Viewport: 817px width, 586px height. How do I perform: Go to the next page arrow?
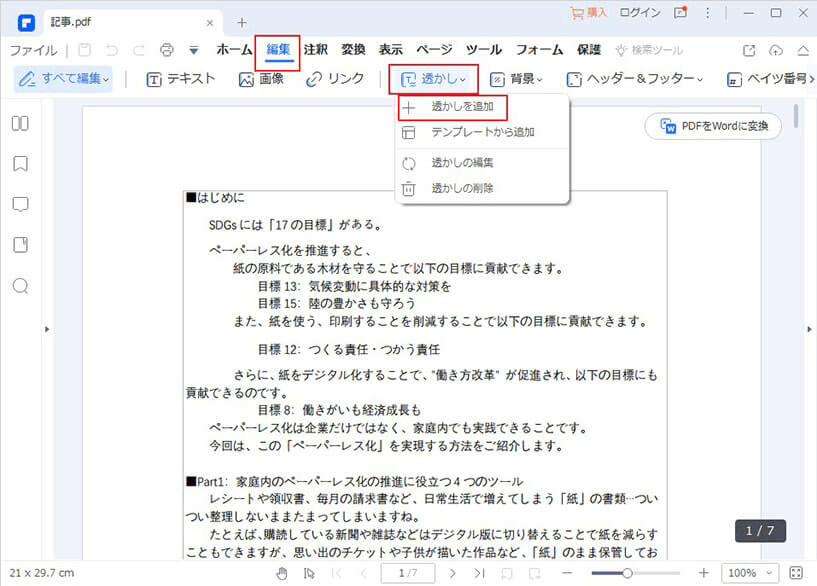pyautogui.click(x=452, y=573)
